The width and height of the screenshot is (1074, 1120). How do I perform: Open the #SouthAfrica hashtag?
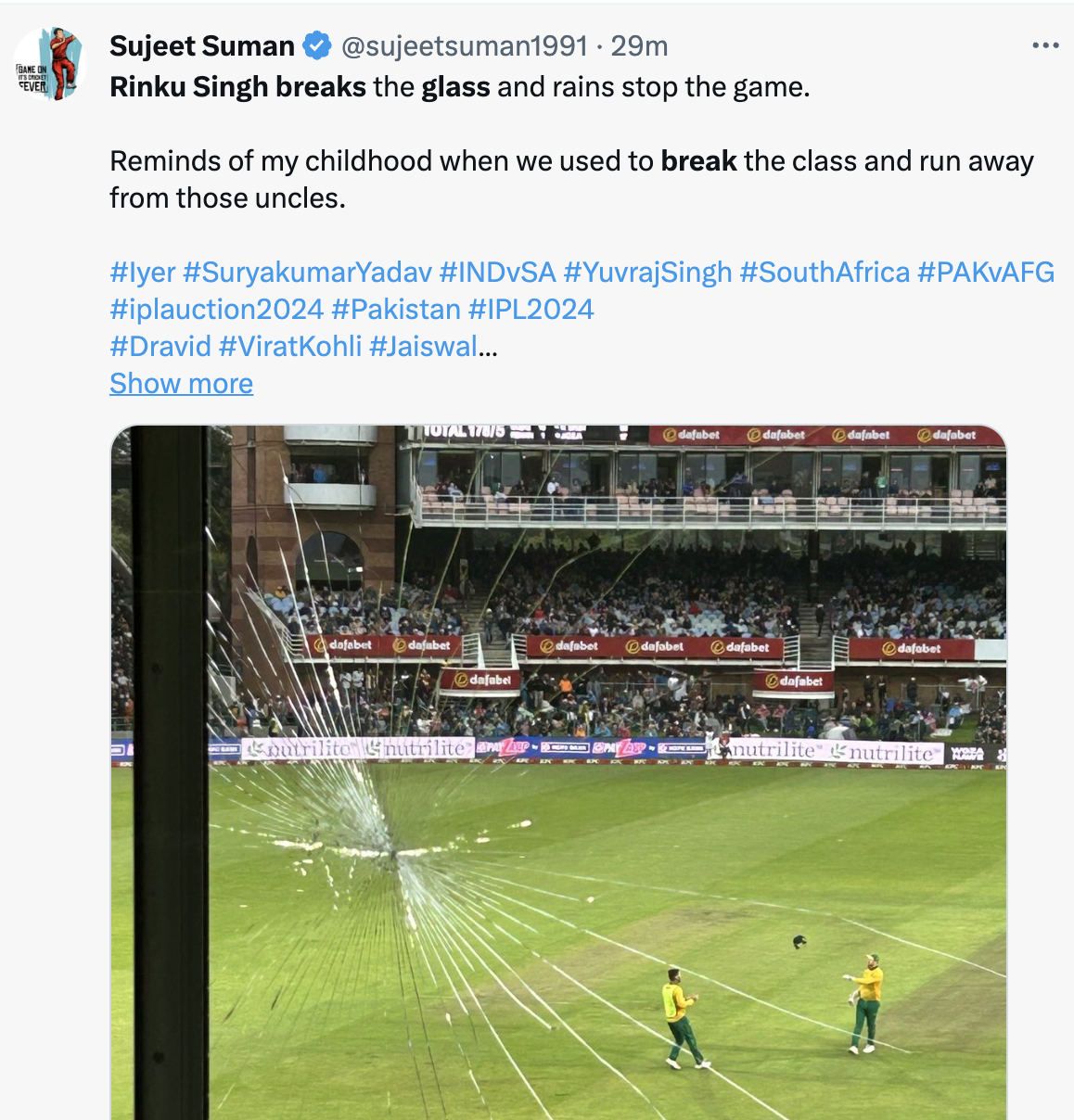pos(825,272)
